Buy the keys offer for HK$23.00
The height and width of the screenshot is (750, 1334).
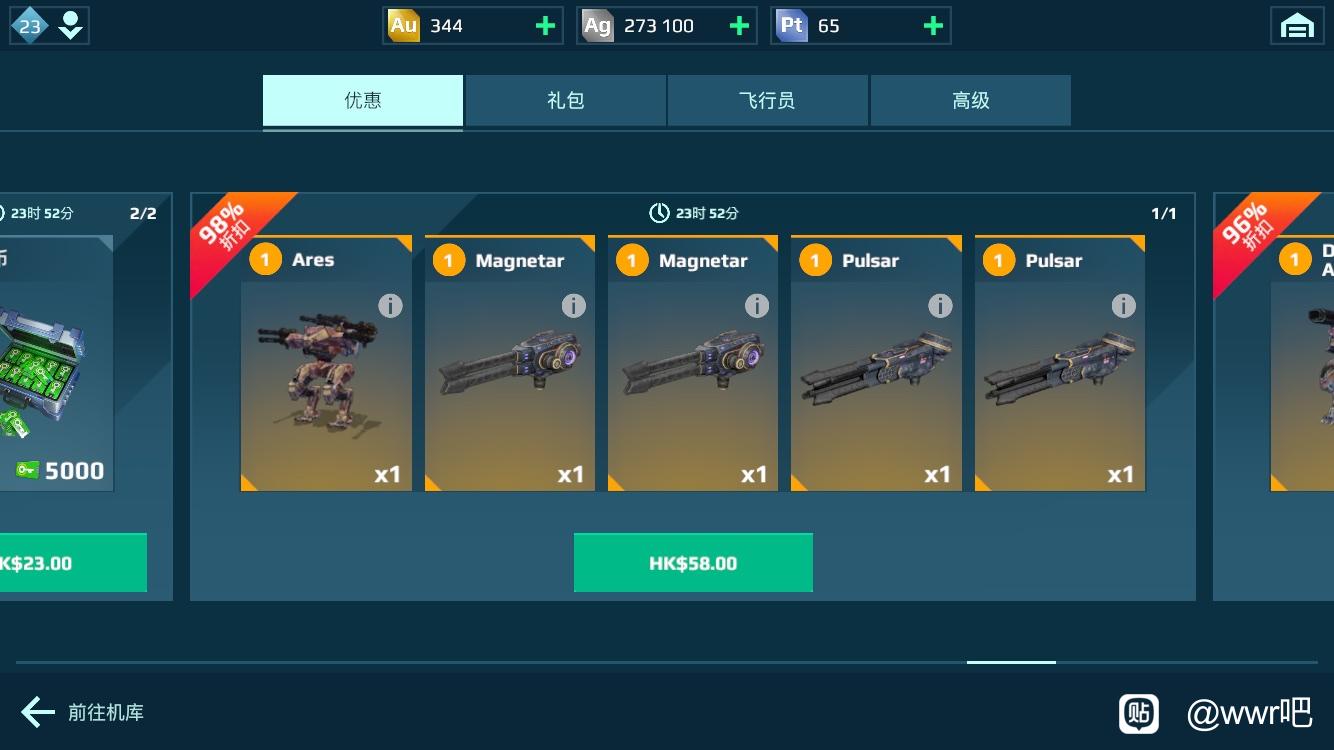(x=73, y=563)
